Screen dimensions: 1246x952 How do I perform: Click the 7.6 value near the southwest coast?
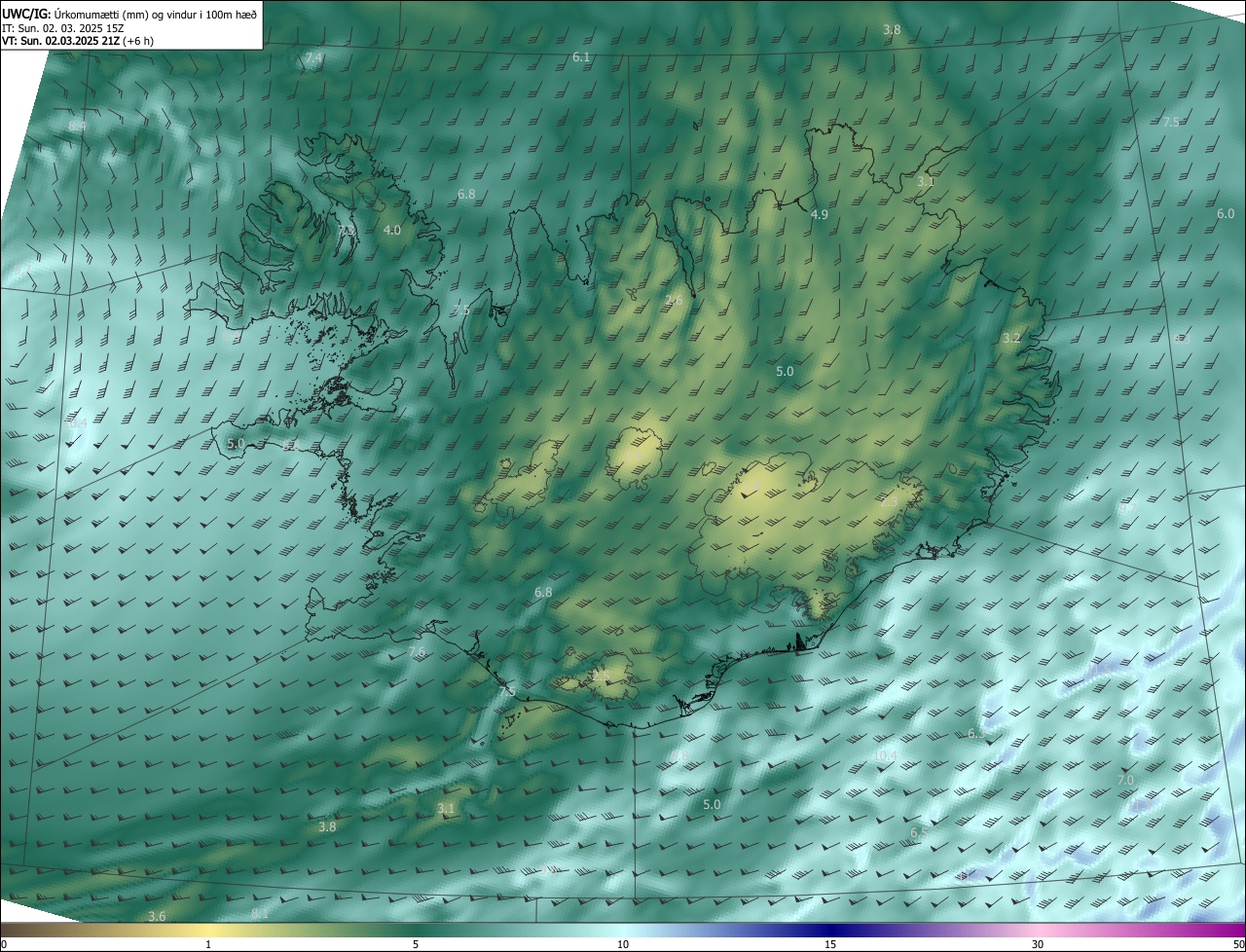click(417, 652)
